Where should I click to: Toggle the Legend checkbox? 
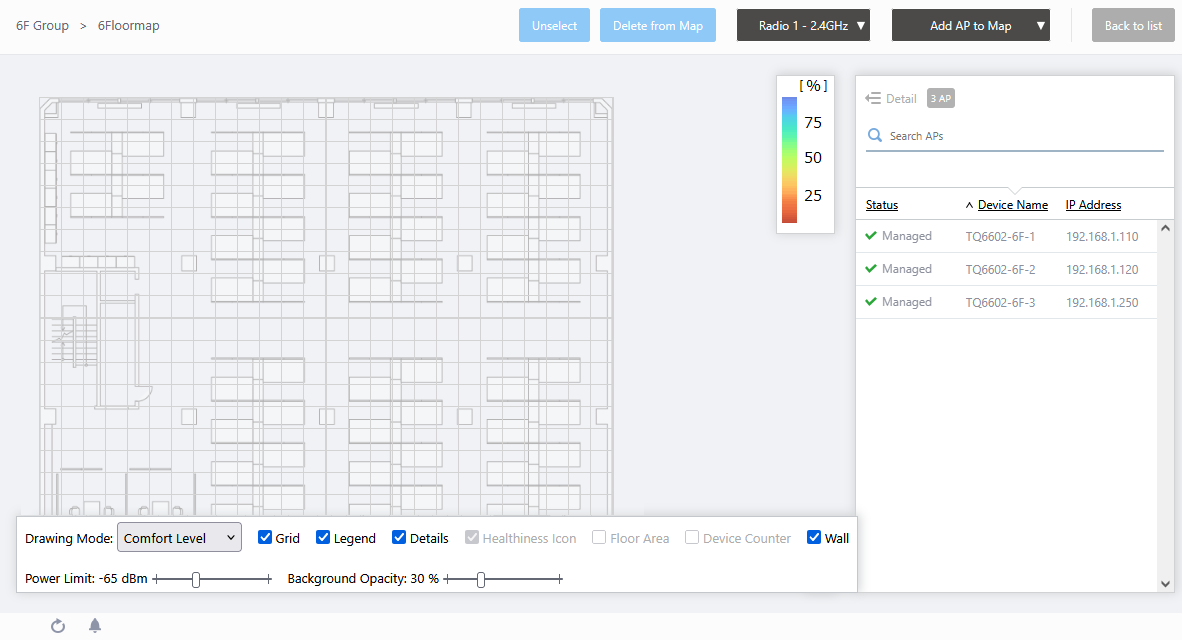[x=323, y=538]
